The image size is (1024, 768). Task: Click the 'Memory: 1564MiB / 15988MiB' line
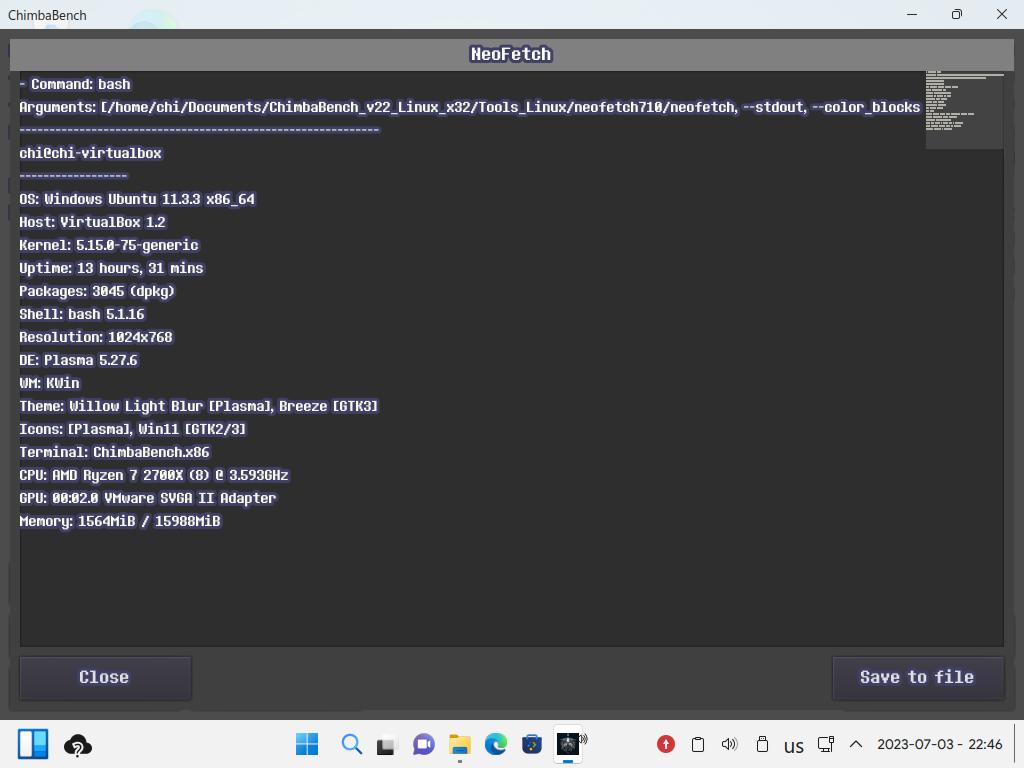120,521
